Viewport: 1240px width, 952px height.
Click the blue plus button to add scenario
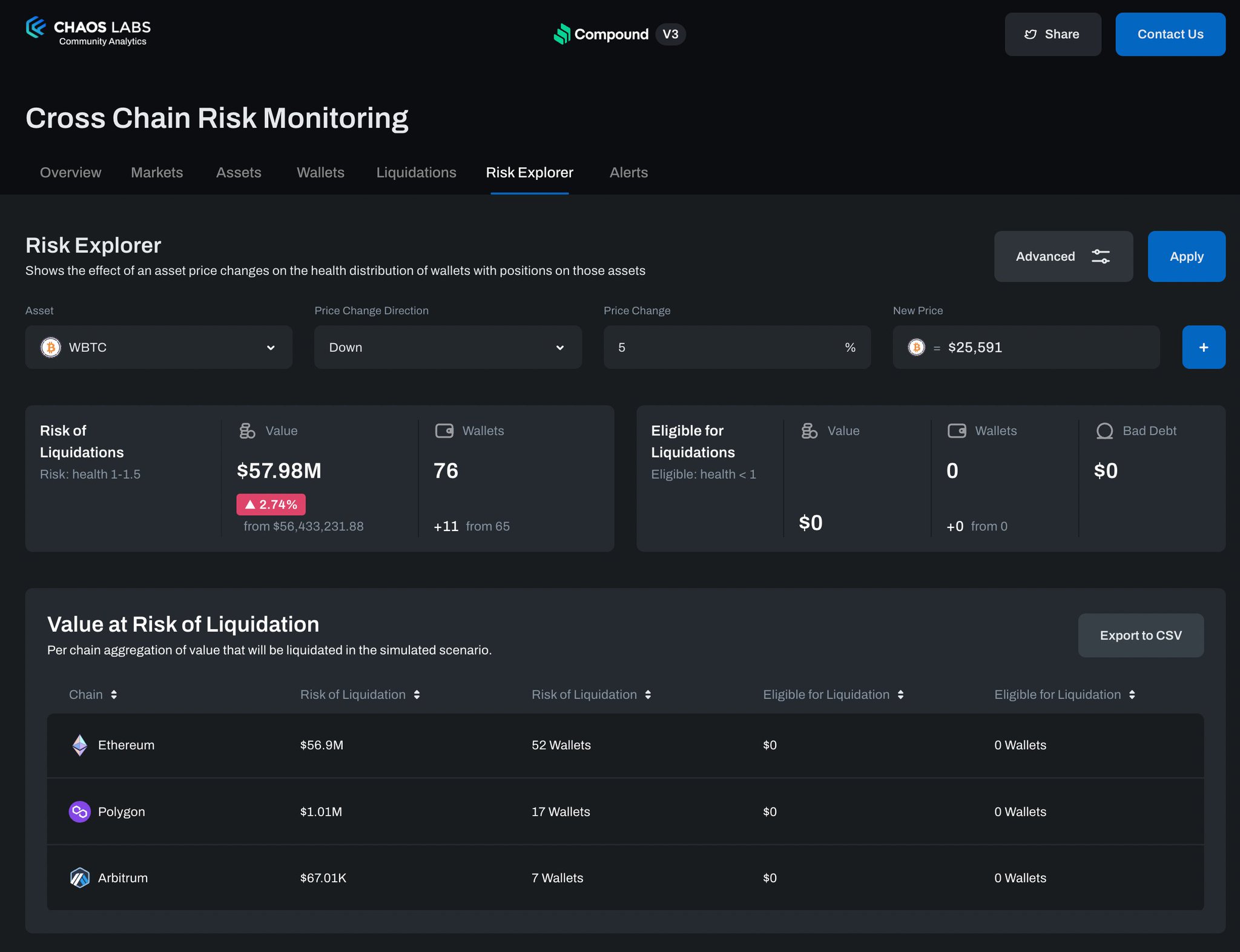tap(1204, 347)
